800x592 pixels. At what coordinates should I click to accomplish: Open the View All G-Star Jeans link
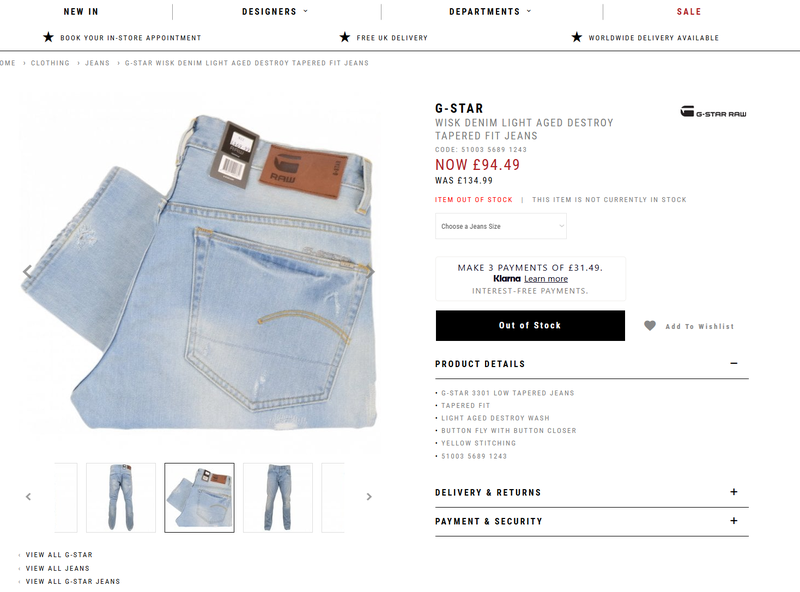(x=72, y=581)
